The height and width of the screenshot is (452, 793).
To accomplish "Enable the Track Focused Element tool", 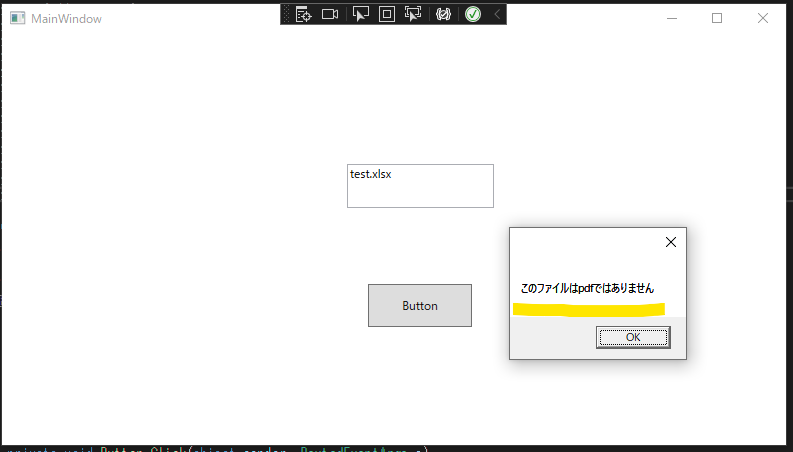I will [413, 14].
